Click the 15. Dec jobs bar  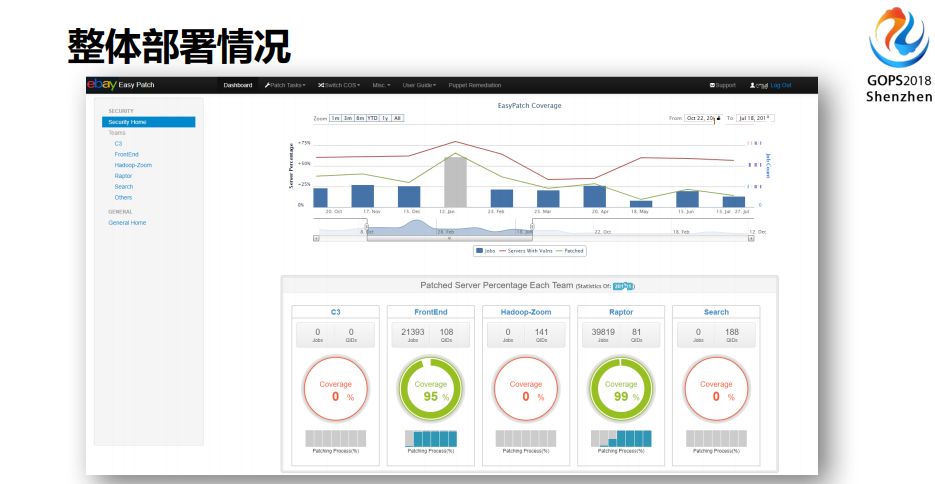coord(409,197)
